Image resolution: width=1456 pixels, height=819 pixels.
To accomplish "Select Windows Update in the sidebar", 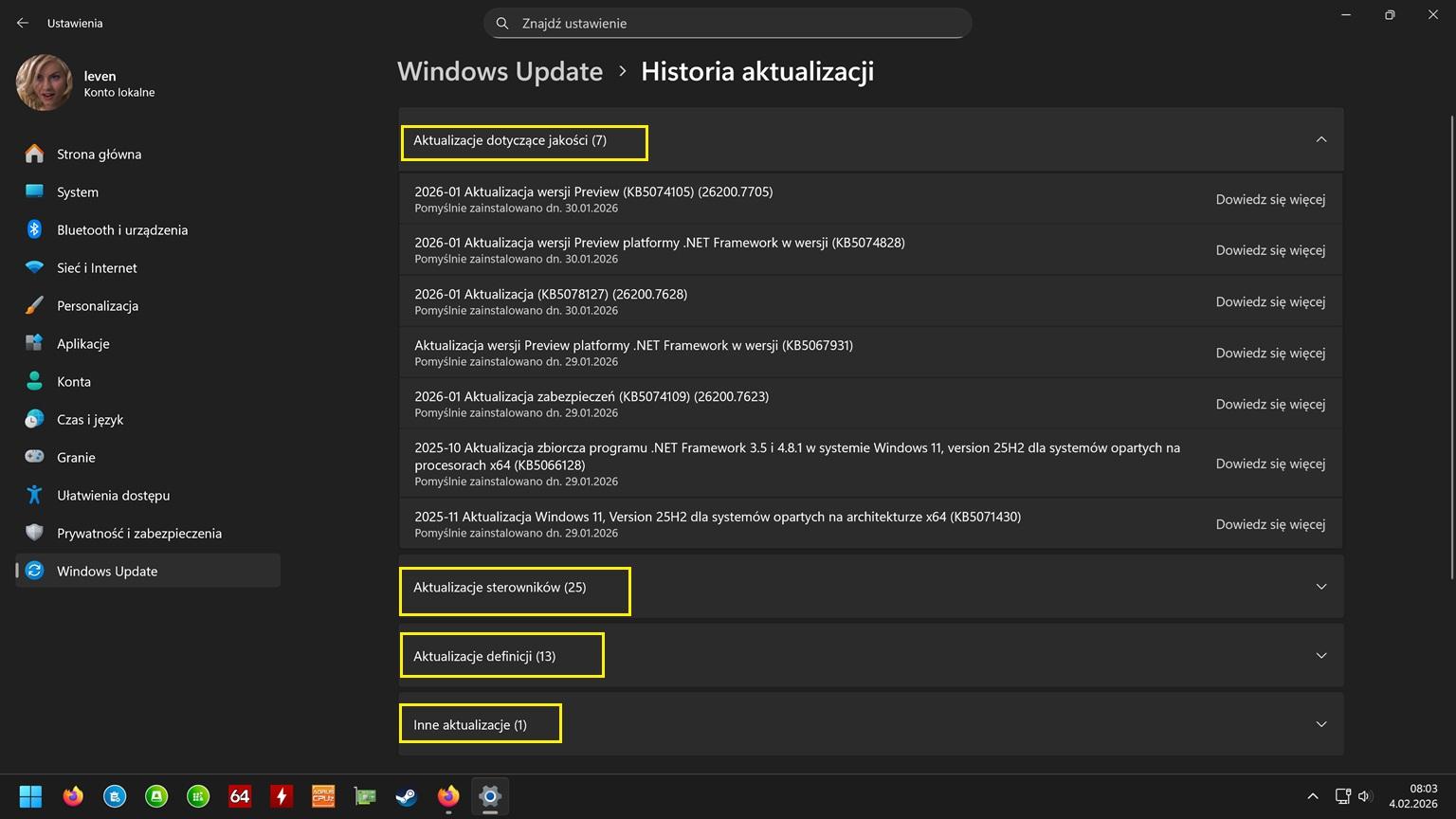I will point(148,571).
